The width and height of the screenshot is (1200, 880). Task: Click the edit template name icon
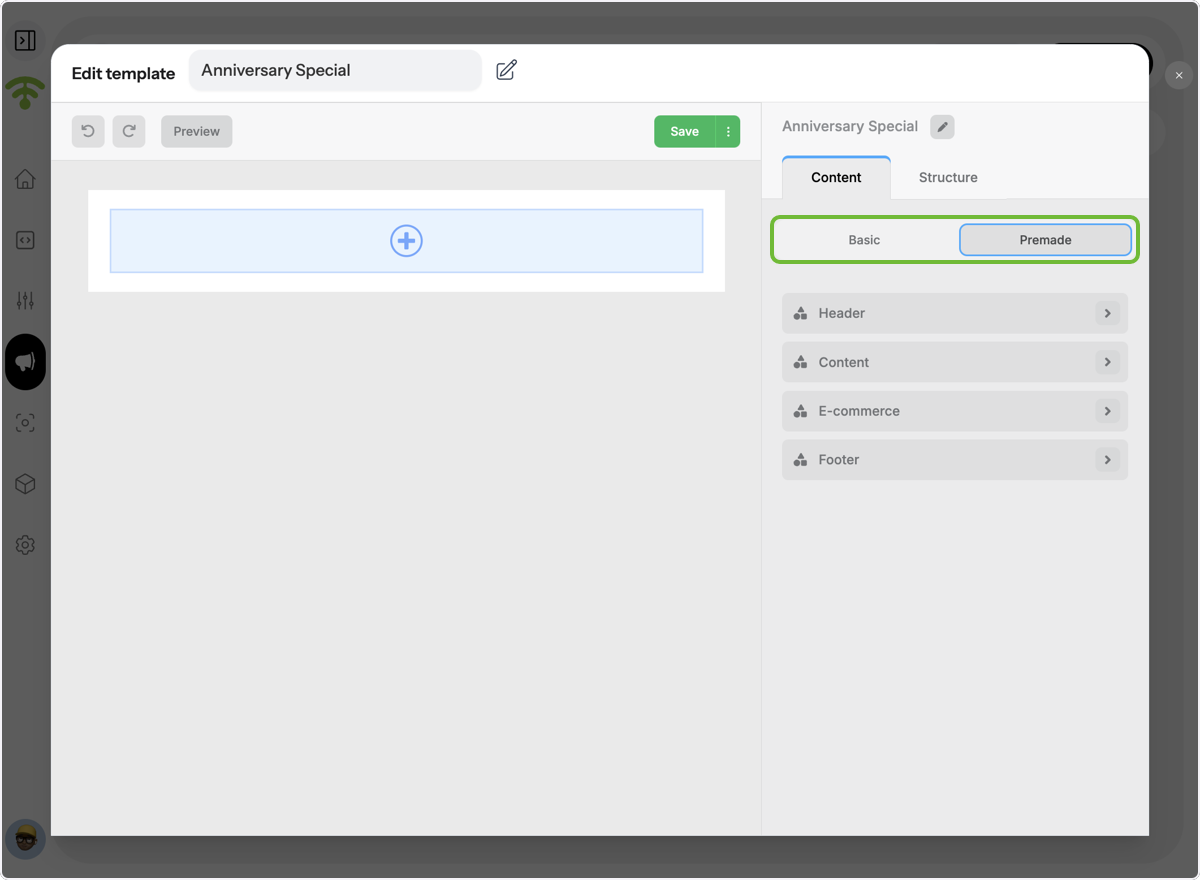pos(507,70)
